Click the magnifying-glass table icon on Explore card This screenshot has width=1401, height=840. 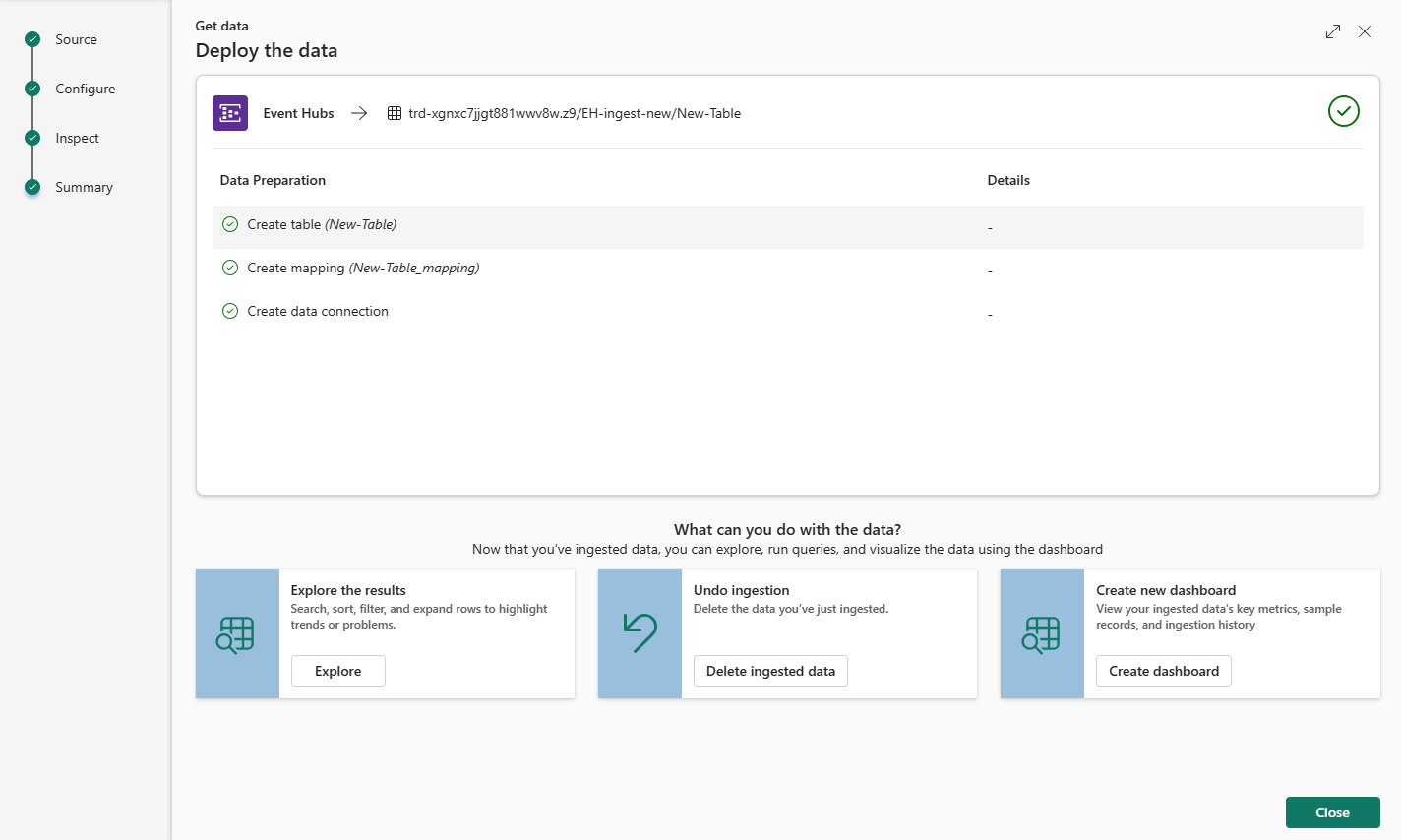click(x=236, y=633)
